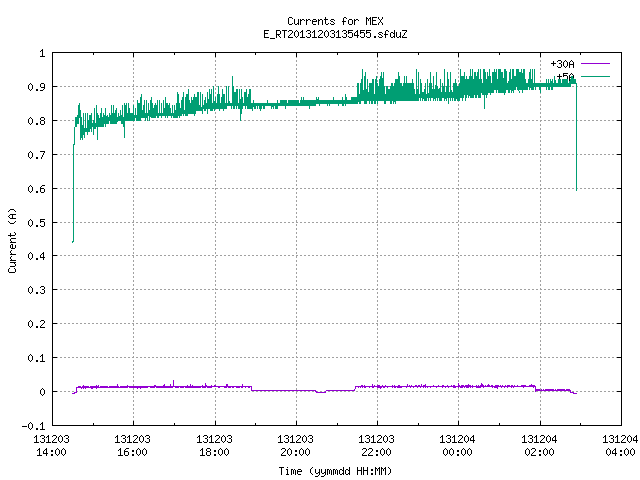Click the purple +30A legend line sample
The image size is (640, 480).
[x=595, y=64]
